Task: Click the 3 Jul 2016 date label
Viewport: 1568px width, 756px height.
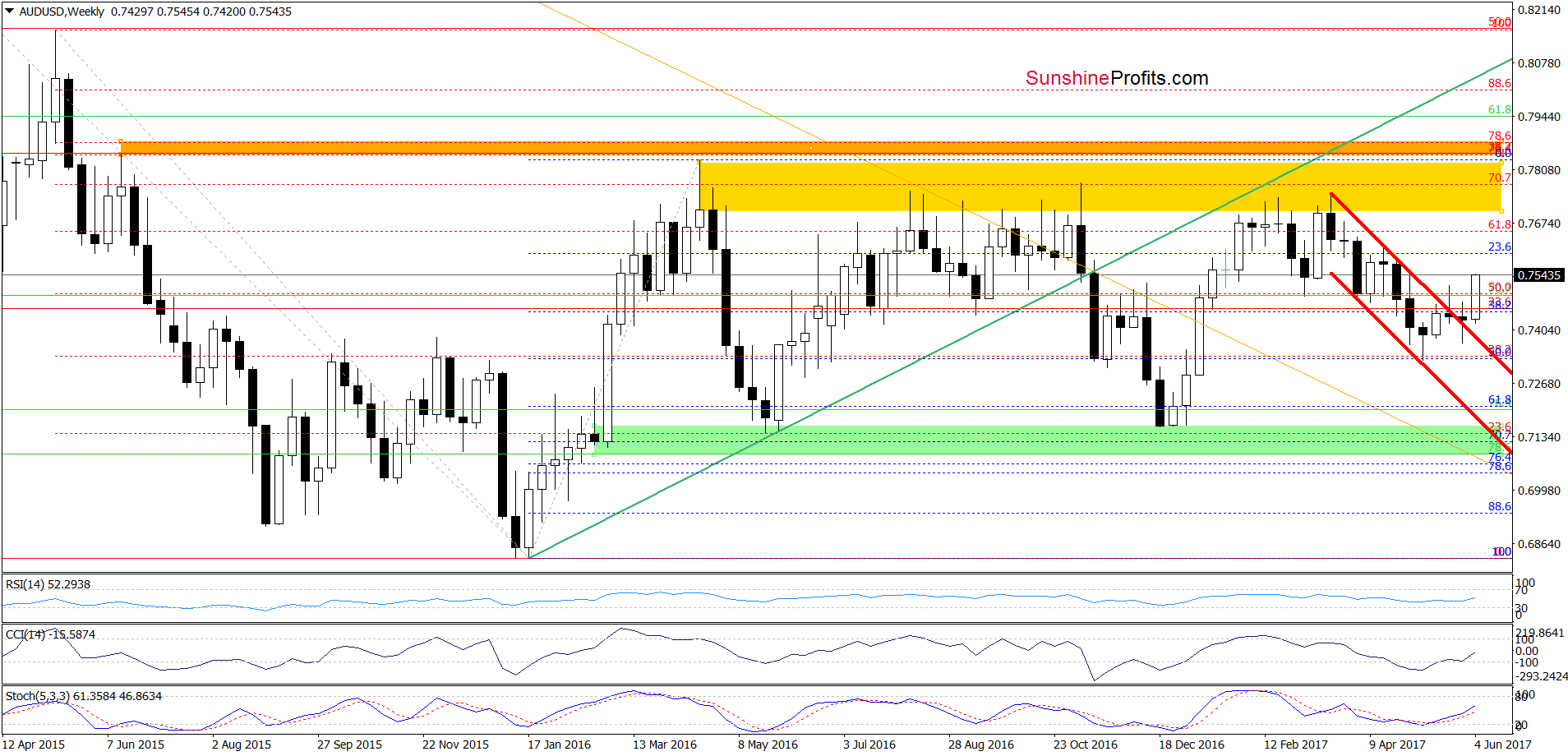Action: (x=869, y=744)
